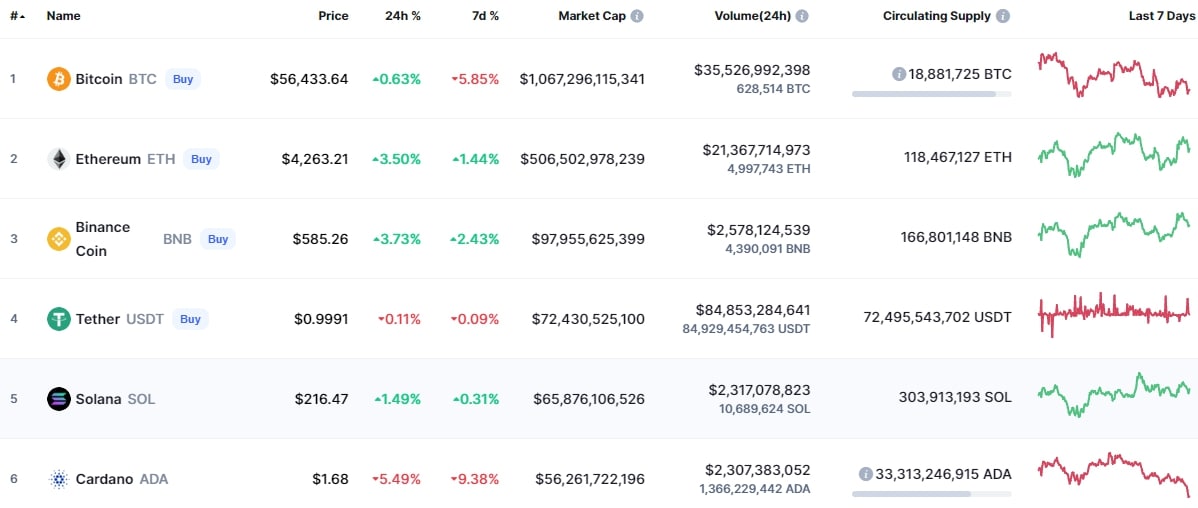Click the Volume(24h) info icon

[803, 15]
